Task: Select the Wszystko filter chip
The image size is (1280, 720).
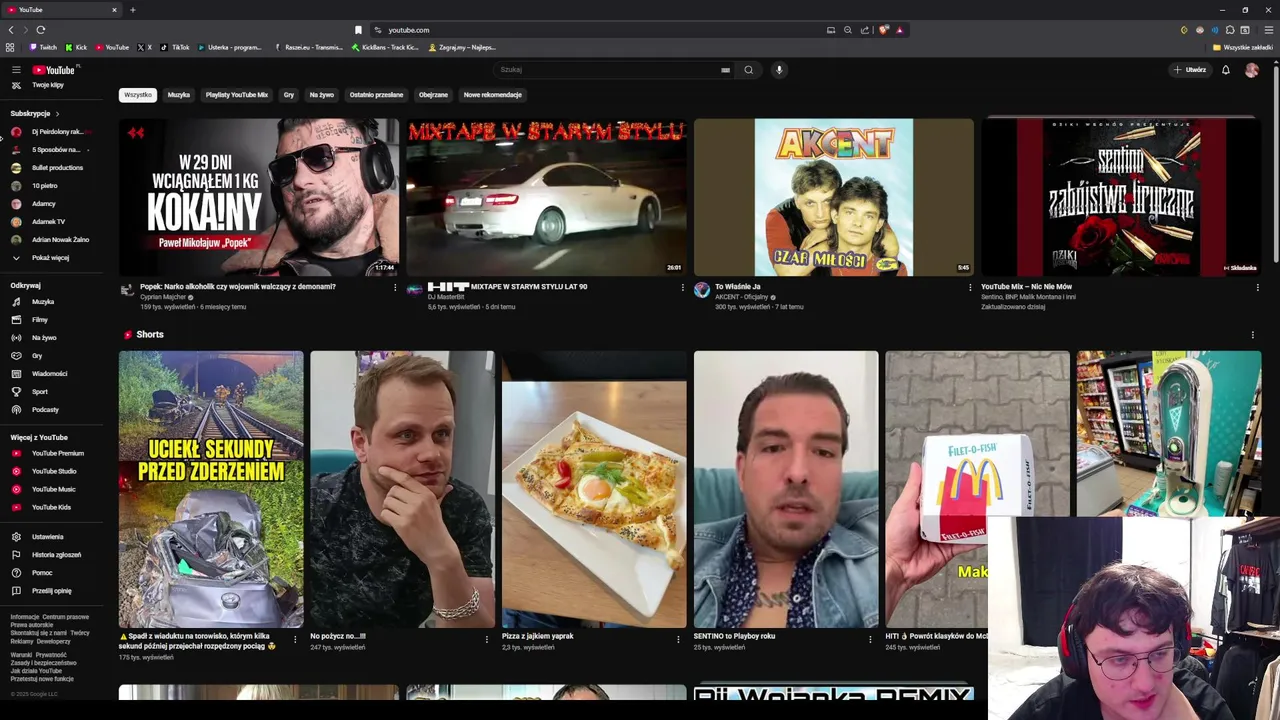Action: coord(138,95)
